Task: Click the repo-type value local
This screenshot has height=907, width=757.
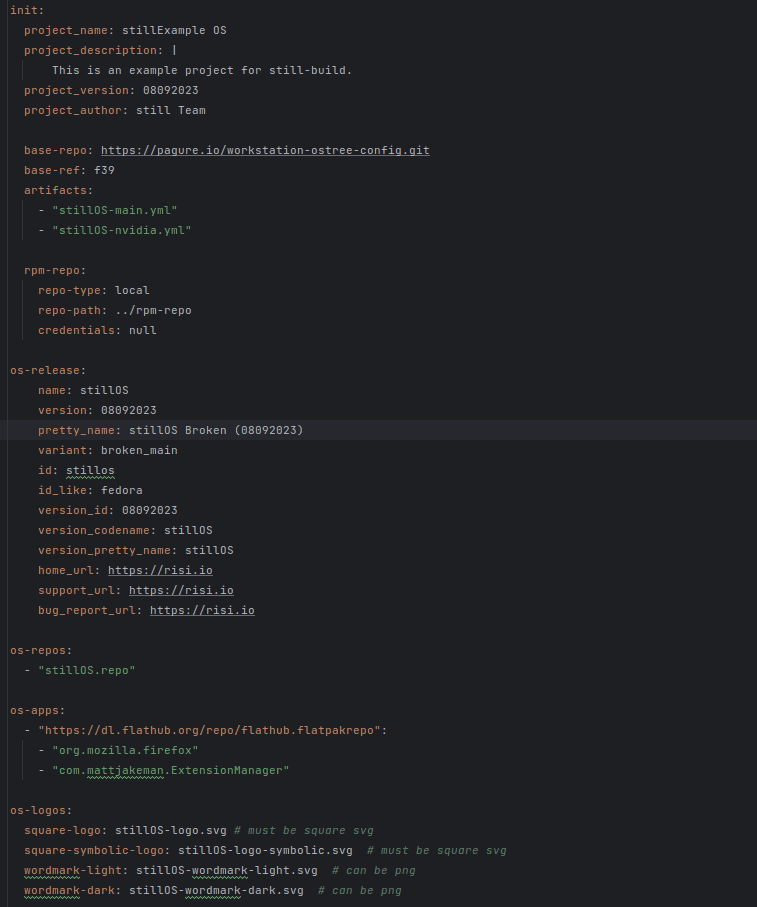Action: tap(132, 290)
